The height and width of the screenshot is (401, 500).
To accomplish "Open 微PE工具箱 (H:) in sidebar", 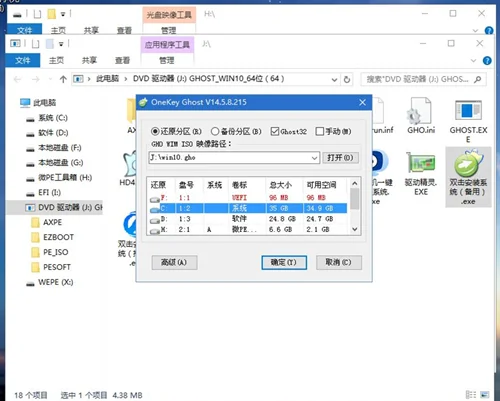I will (x=59, y=178).
